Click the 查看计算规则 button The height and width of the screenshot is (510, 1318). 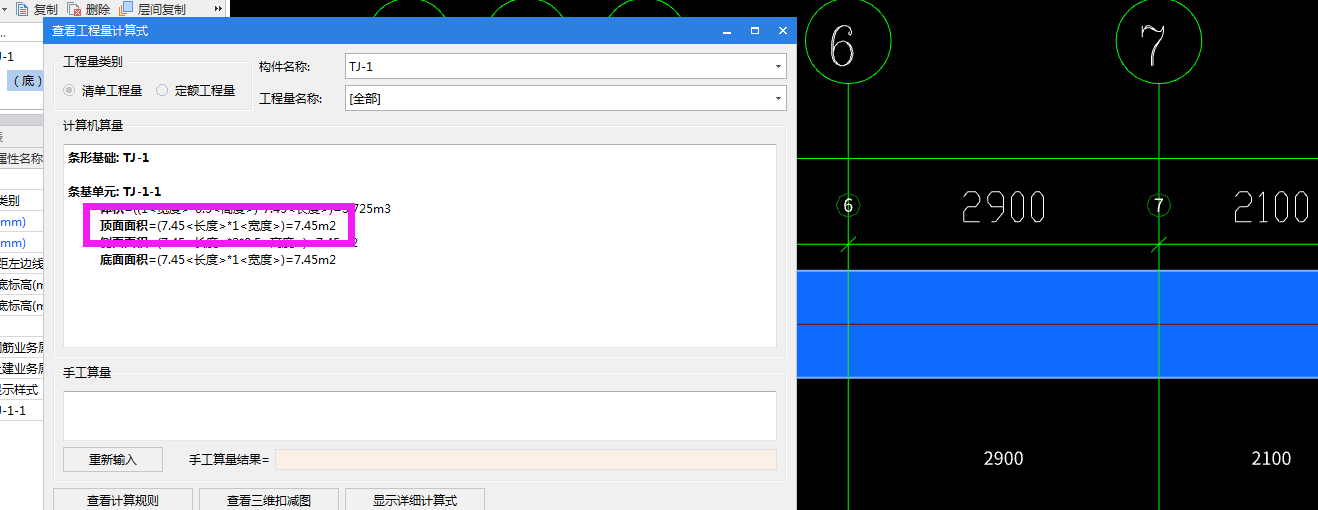(122, 500)
